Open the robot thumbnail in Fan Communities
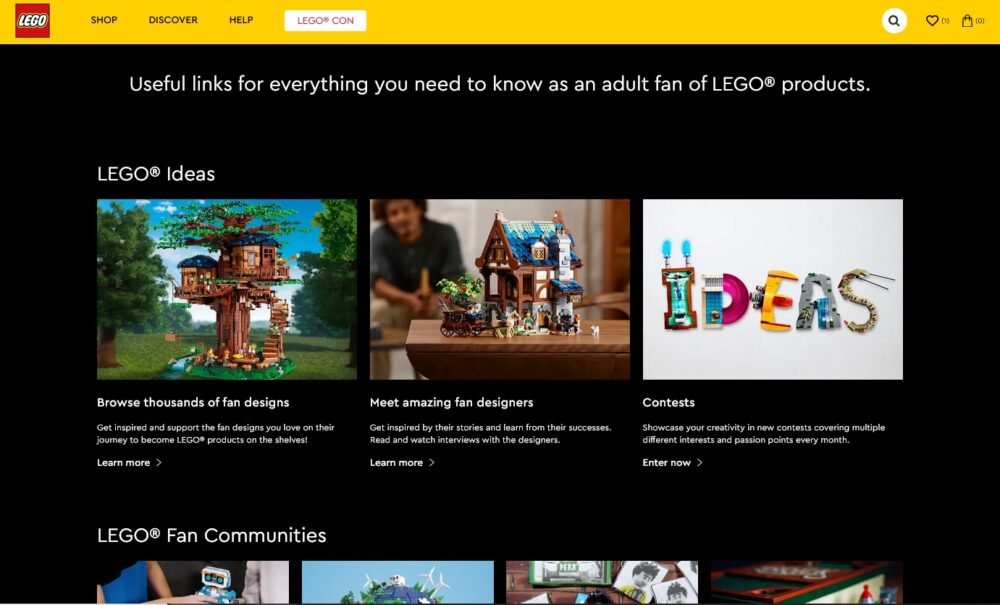The height and width of the screenshot is (605, 1000). coord(193,582)
